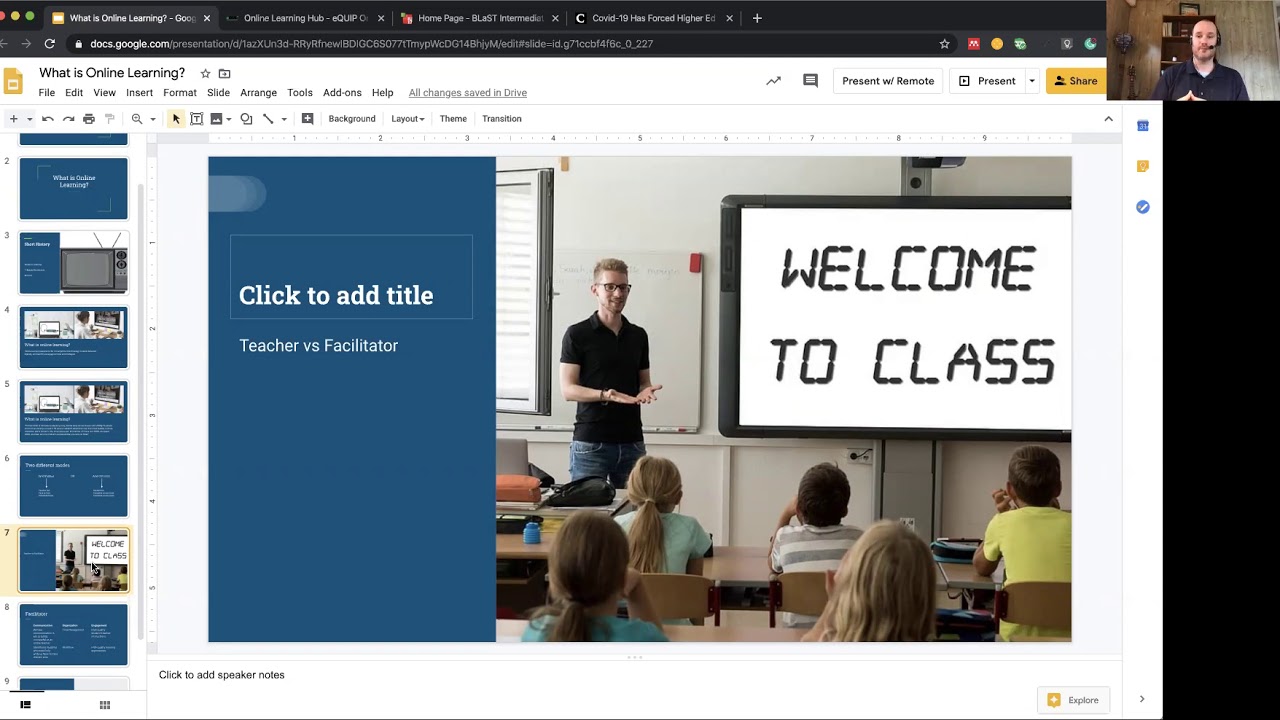
Task: Open Google Calendar side panel icon
Action: point(1143,126)
